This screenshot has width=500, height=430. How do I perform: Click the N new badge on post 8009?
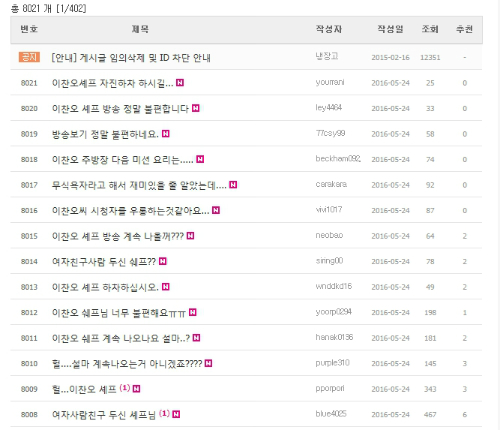click(x=136, y=389)
